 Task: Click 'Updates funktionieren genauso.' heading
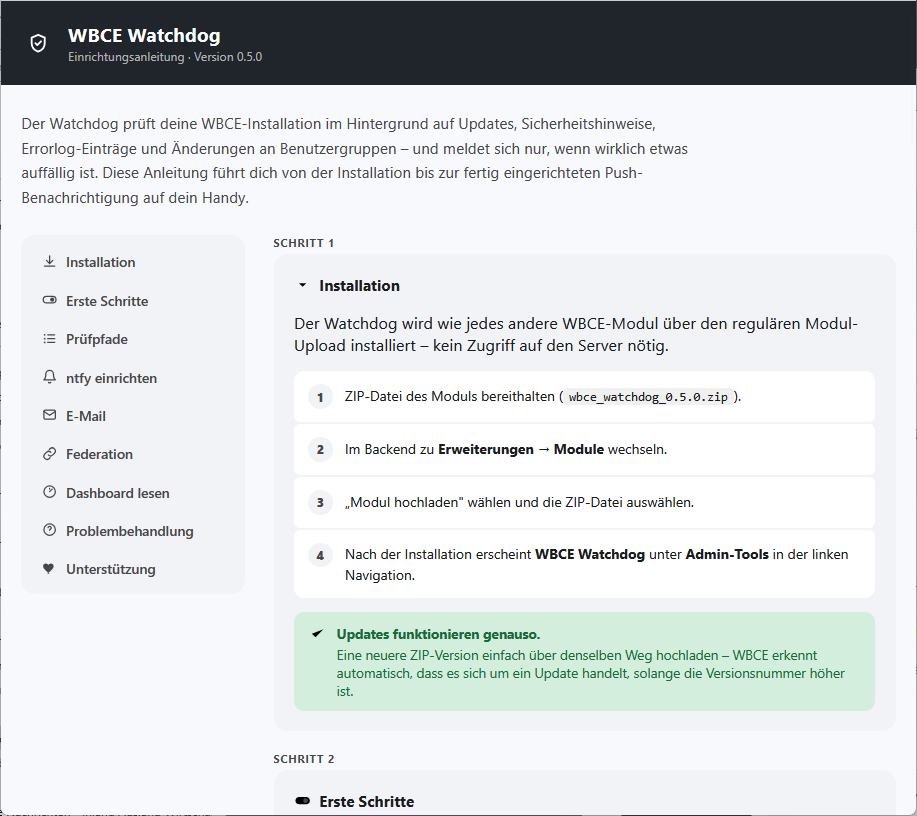(x=438, y=634)
